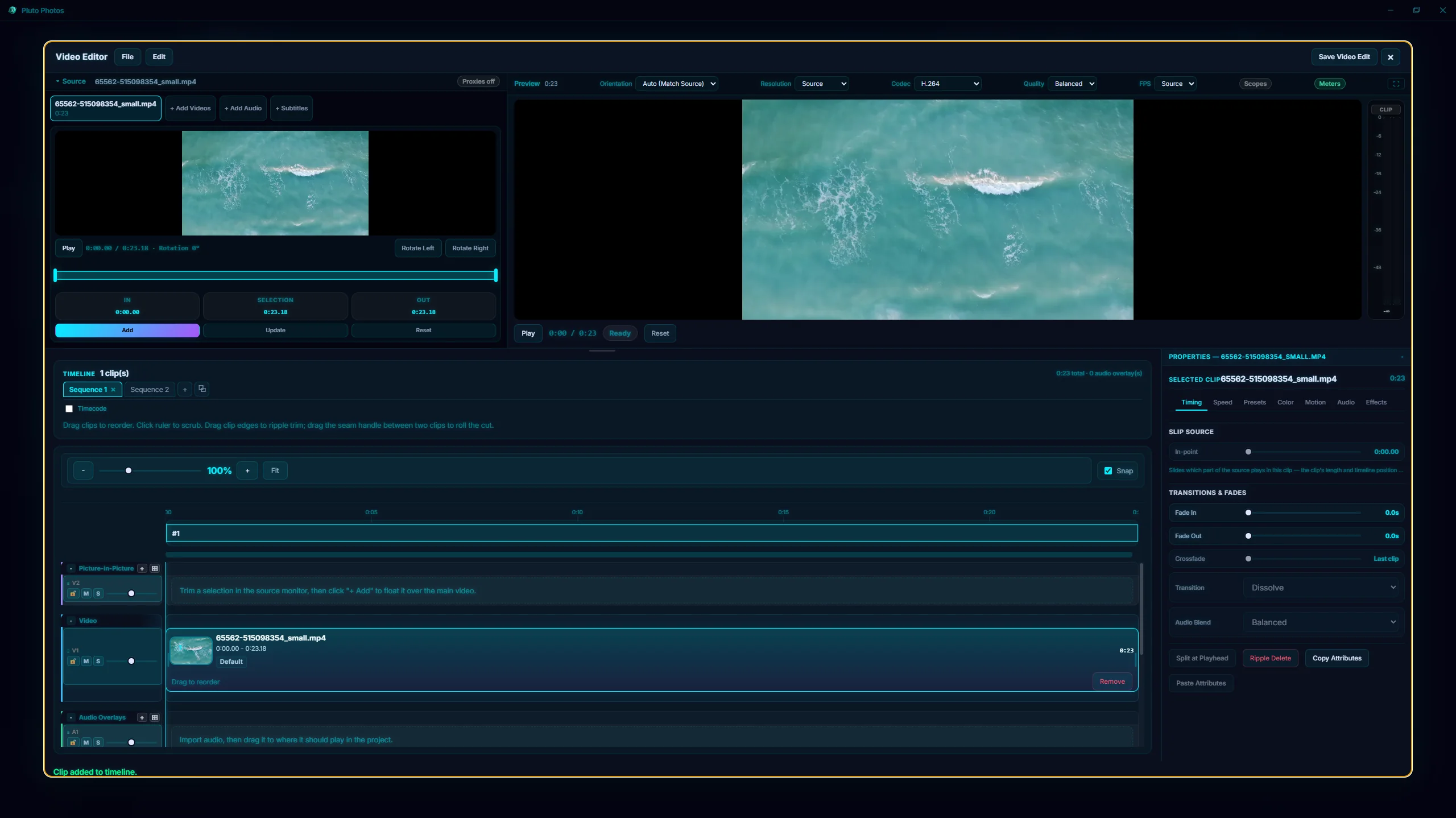Zoom out timeline with minus button
The width and height of the screenshot is (1456, 818).
(x=84, y=470)
